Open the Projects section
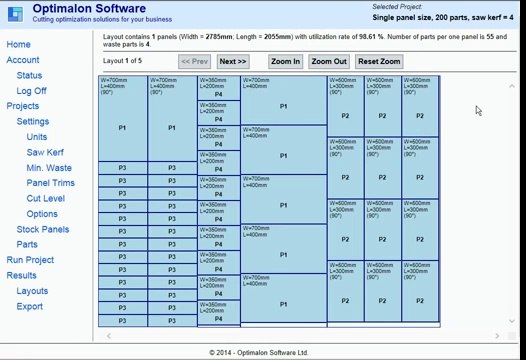This screenshot has width=526, height=360. tap(23, 106)
